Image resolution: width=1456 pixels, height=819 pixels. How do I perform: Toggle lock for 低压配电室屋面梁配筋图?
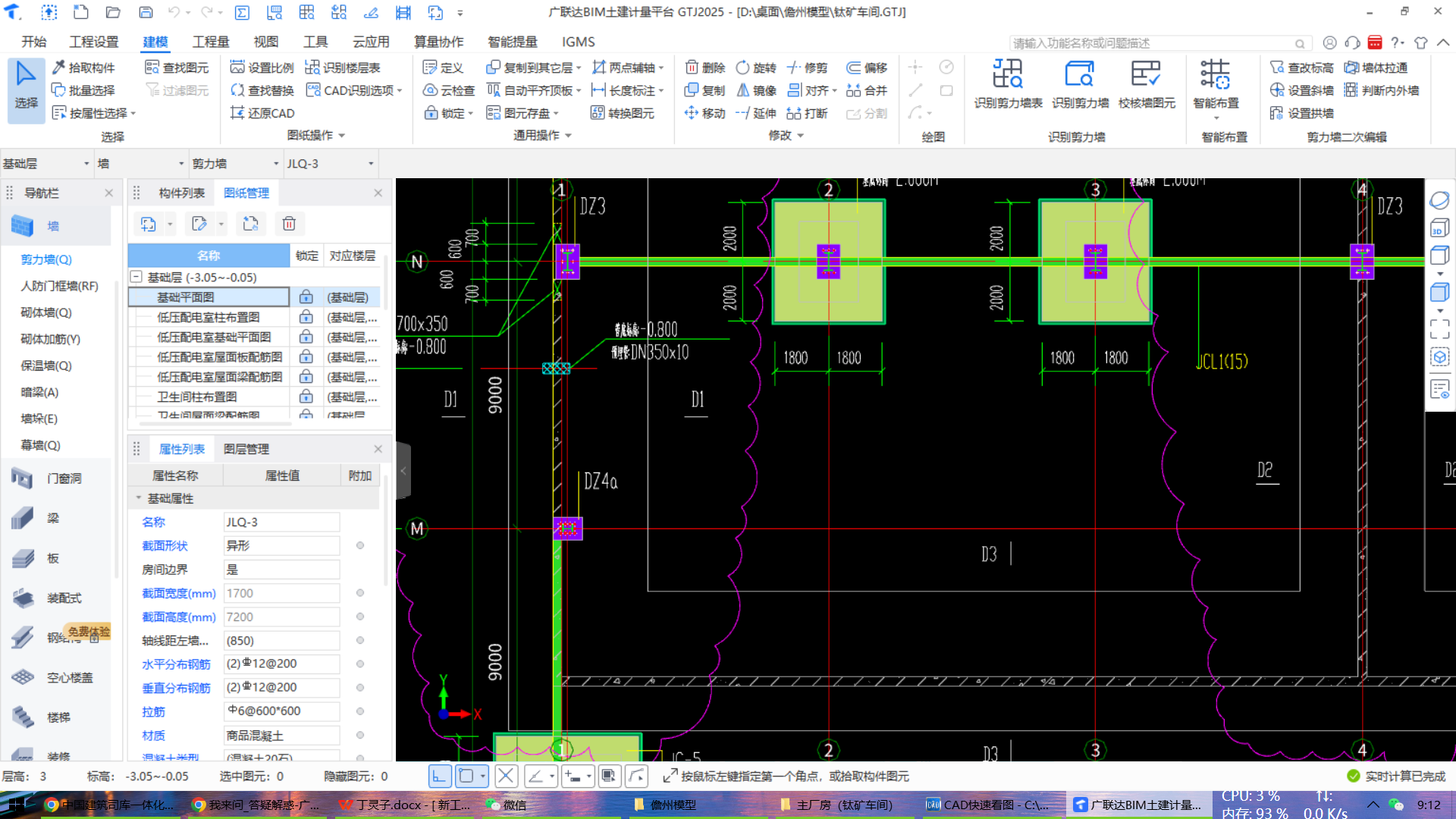point(306,377)
